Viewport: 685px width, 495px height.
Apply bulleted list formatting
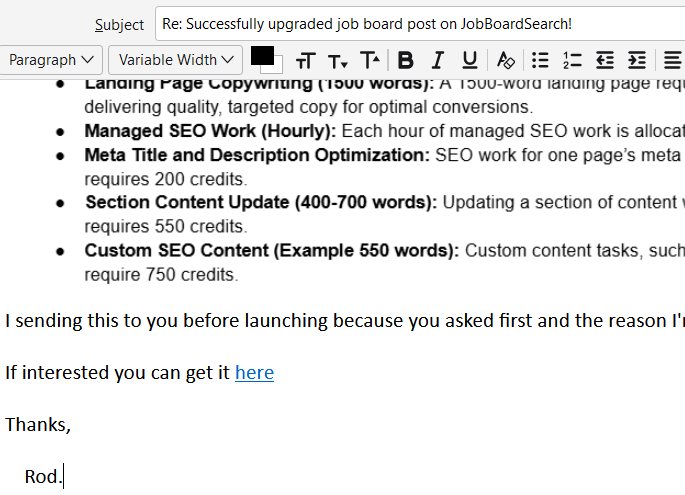(540, 60)
